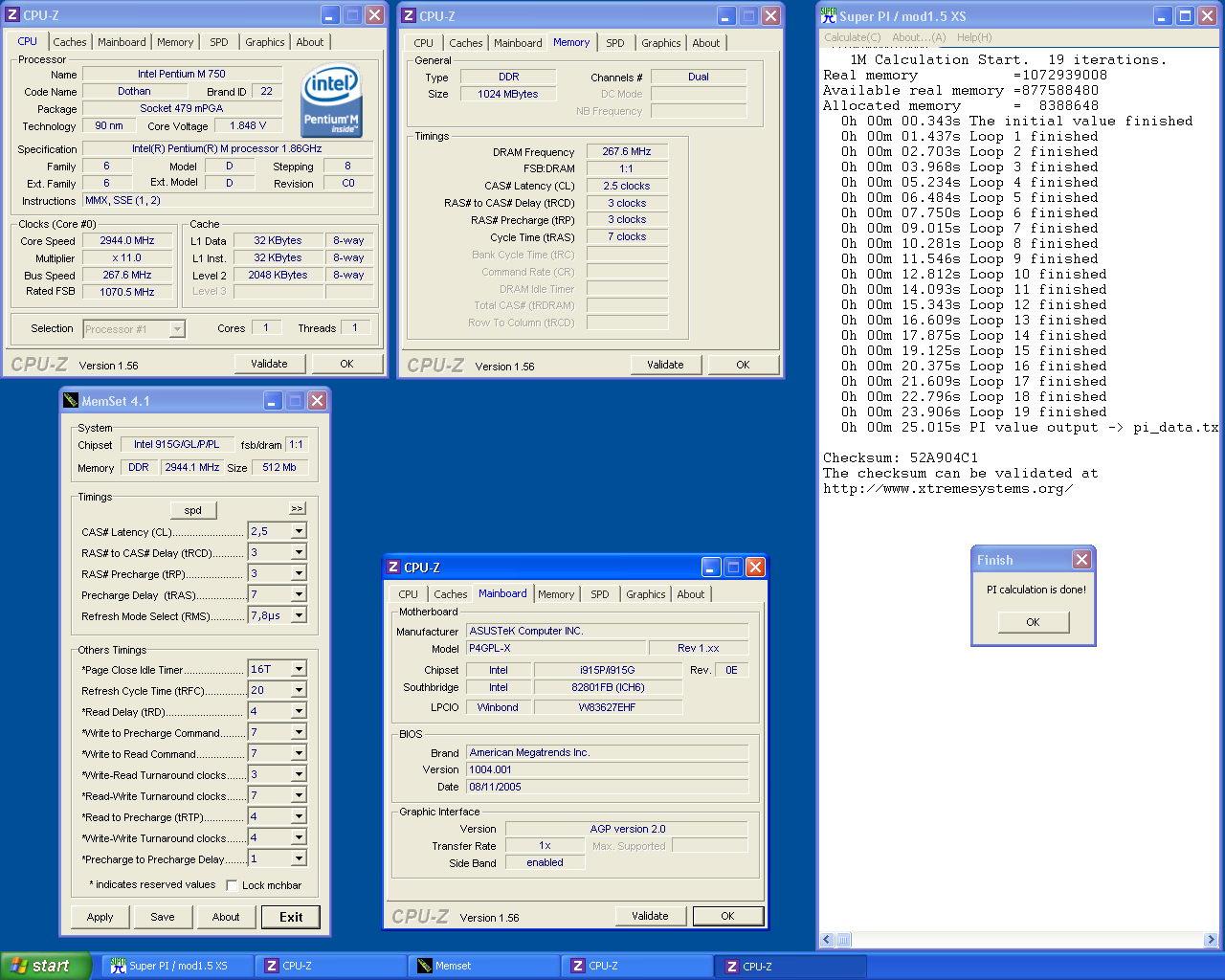This screenshot has width=1225, height=980.
Task: Click DRAM Frequency value 267.6 MHz
Action: coord(627,151)
